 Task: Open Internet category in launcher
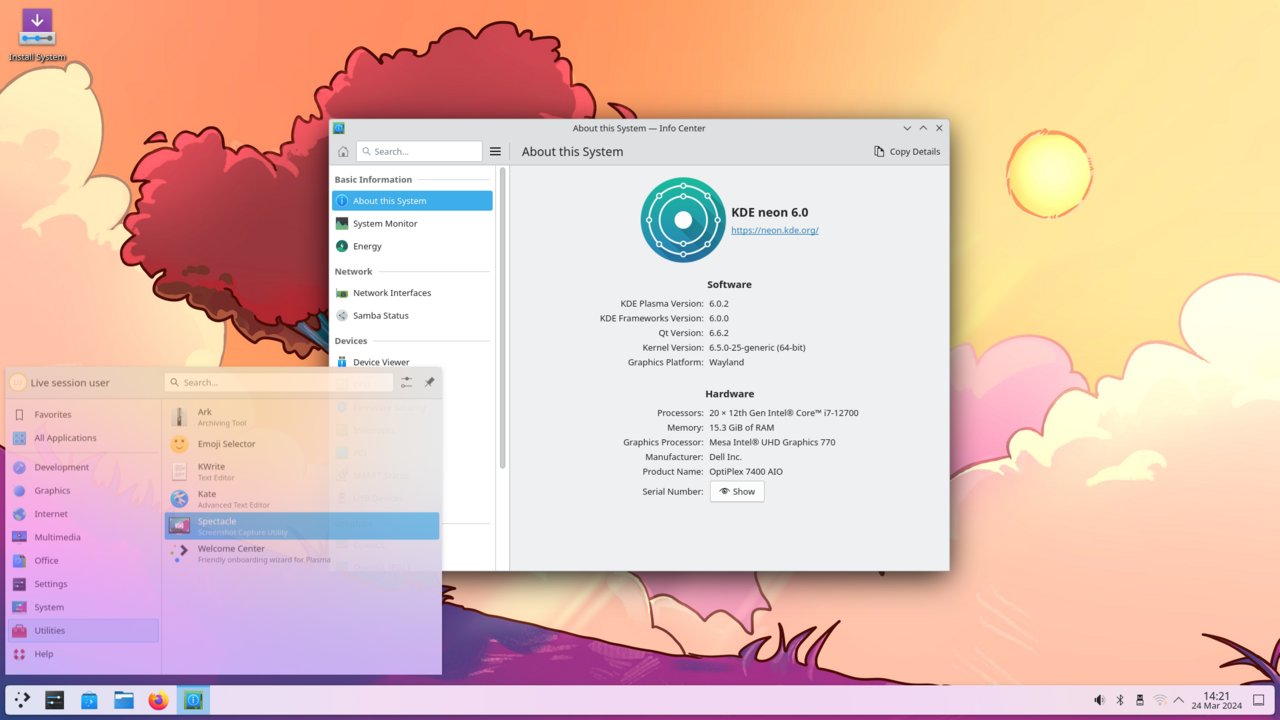pyautogui.click(x=83, y=514)
